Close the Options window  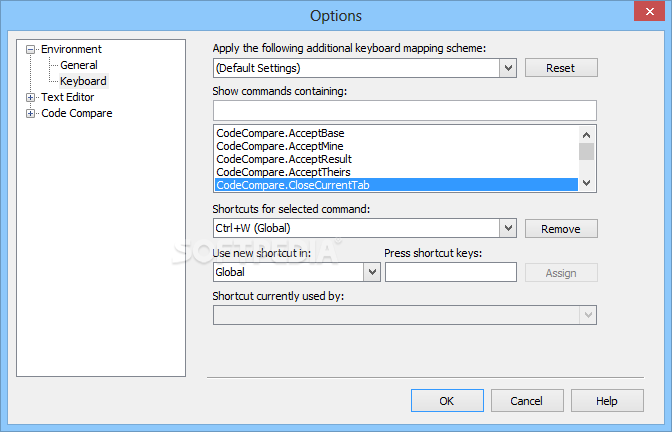pos(649,11)
